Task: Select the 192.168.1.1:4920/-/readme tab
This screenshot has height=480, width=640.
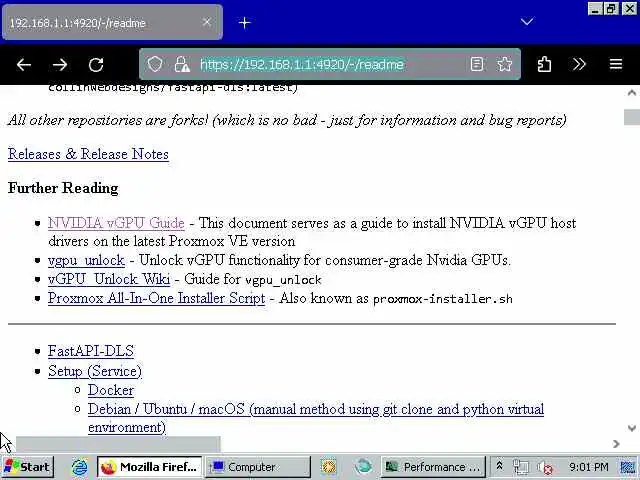Action: click(112, 22)
